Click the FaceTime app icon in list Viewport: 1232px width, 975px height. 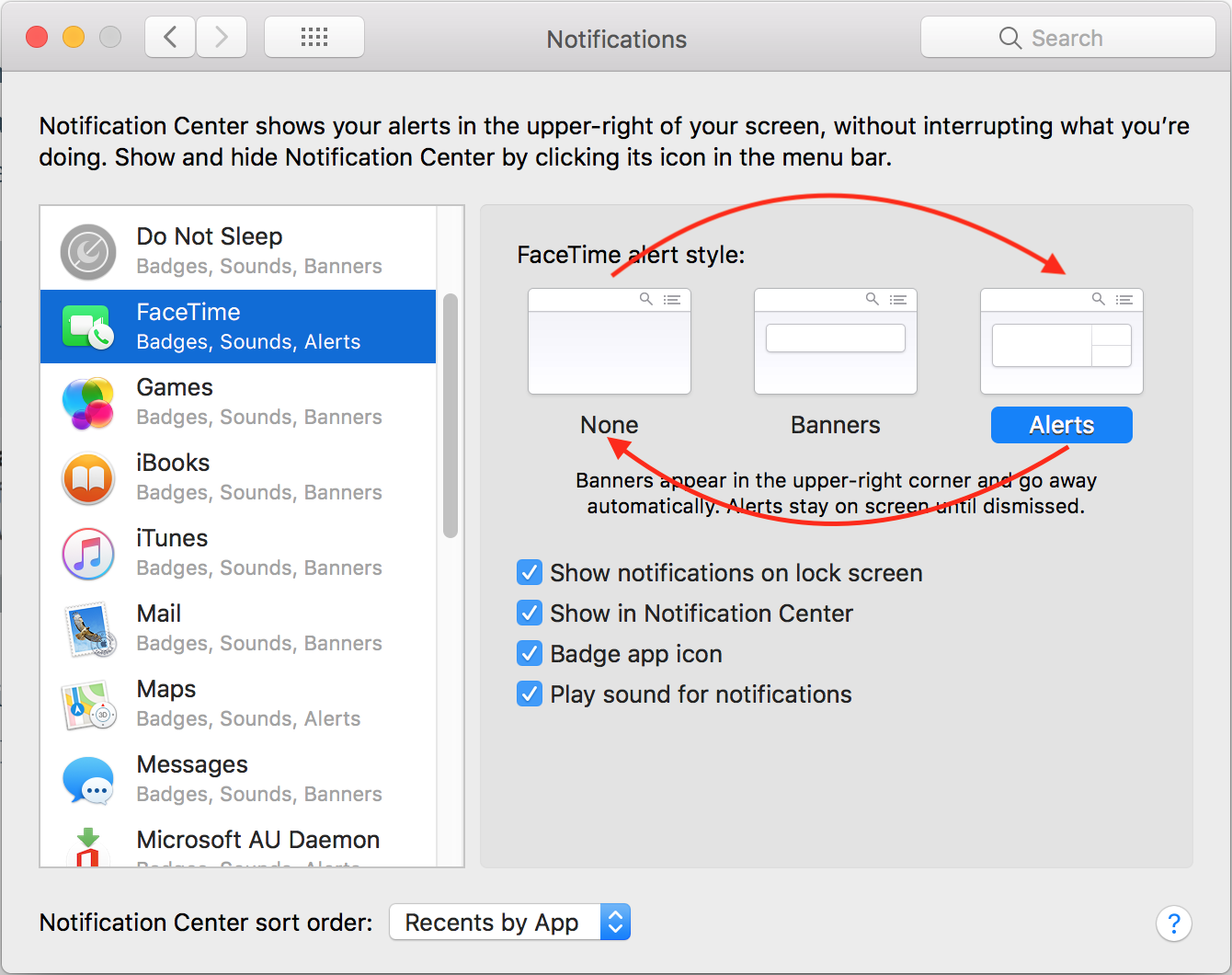[88, 327]
